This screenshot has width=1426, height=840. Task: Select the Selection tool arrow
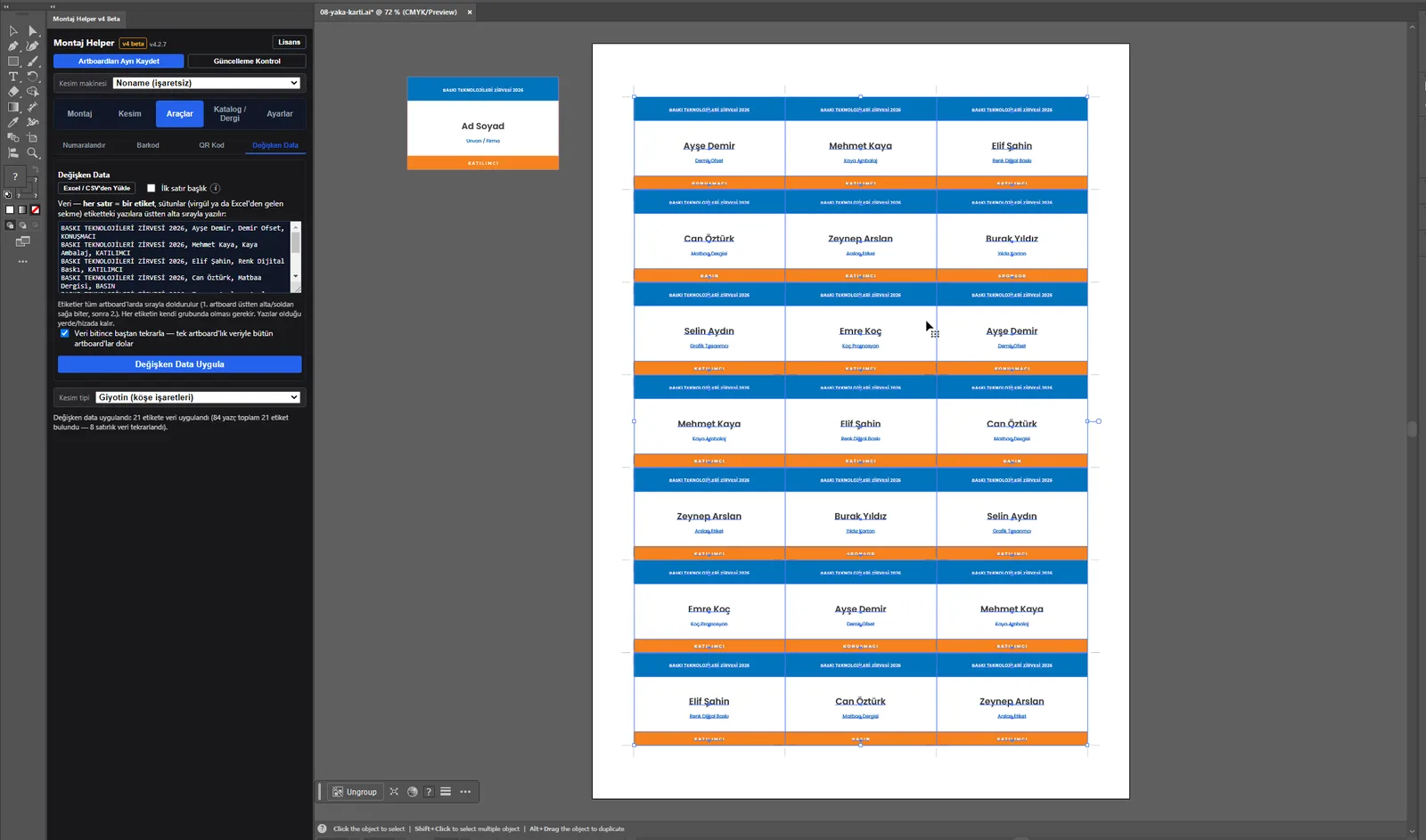(x=13, y=30)
